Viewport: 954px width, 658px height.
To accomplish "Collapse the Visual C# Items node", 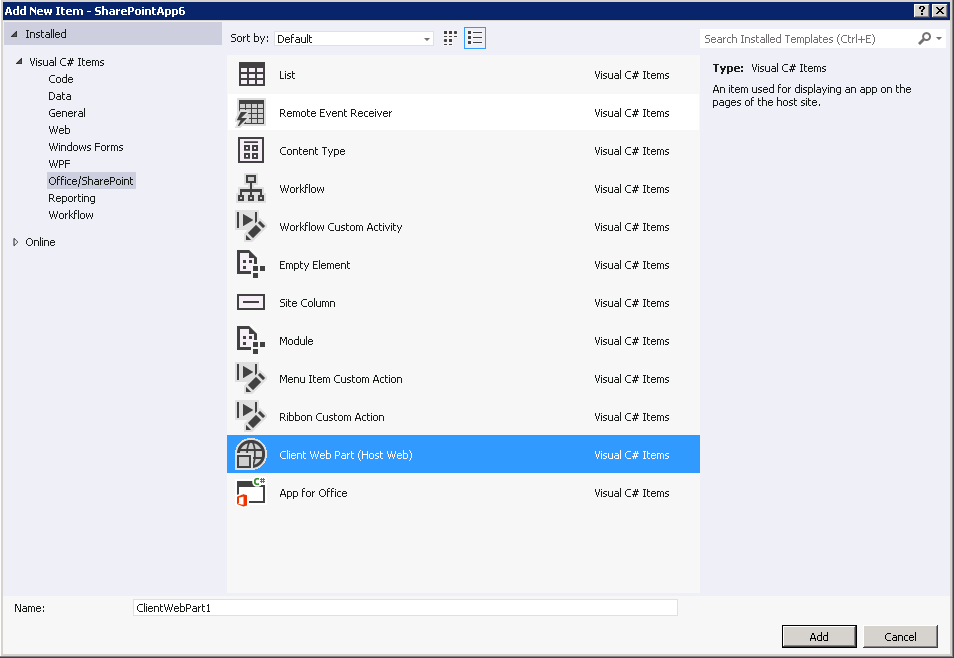I will tap(19, 61).
